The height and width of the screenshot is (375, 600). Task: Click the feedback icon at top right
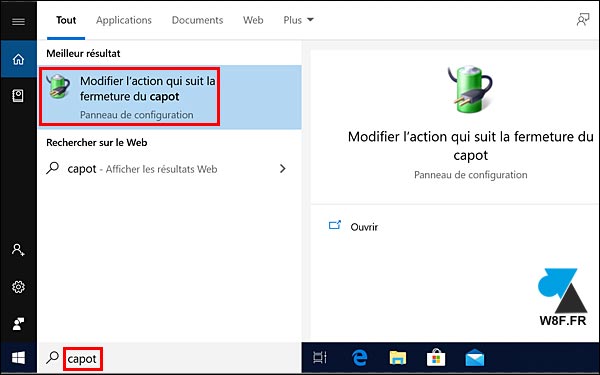pyautogui.click(x=583, y=20)
